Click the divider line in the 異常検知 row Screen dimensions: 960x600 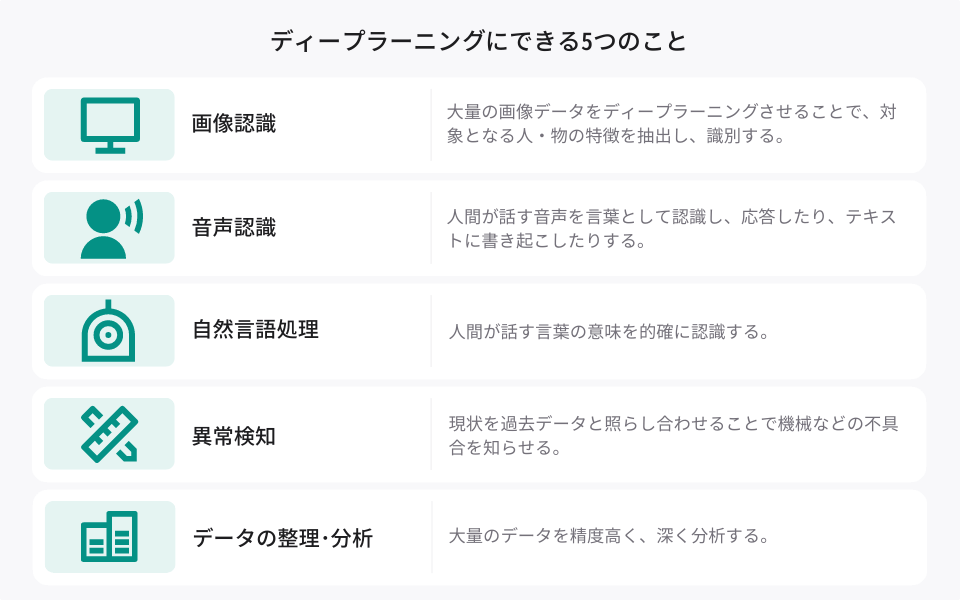point(431,434)
